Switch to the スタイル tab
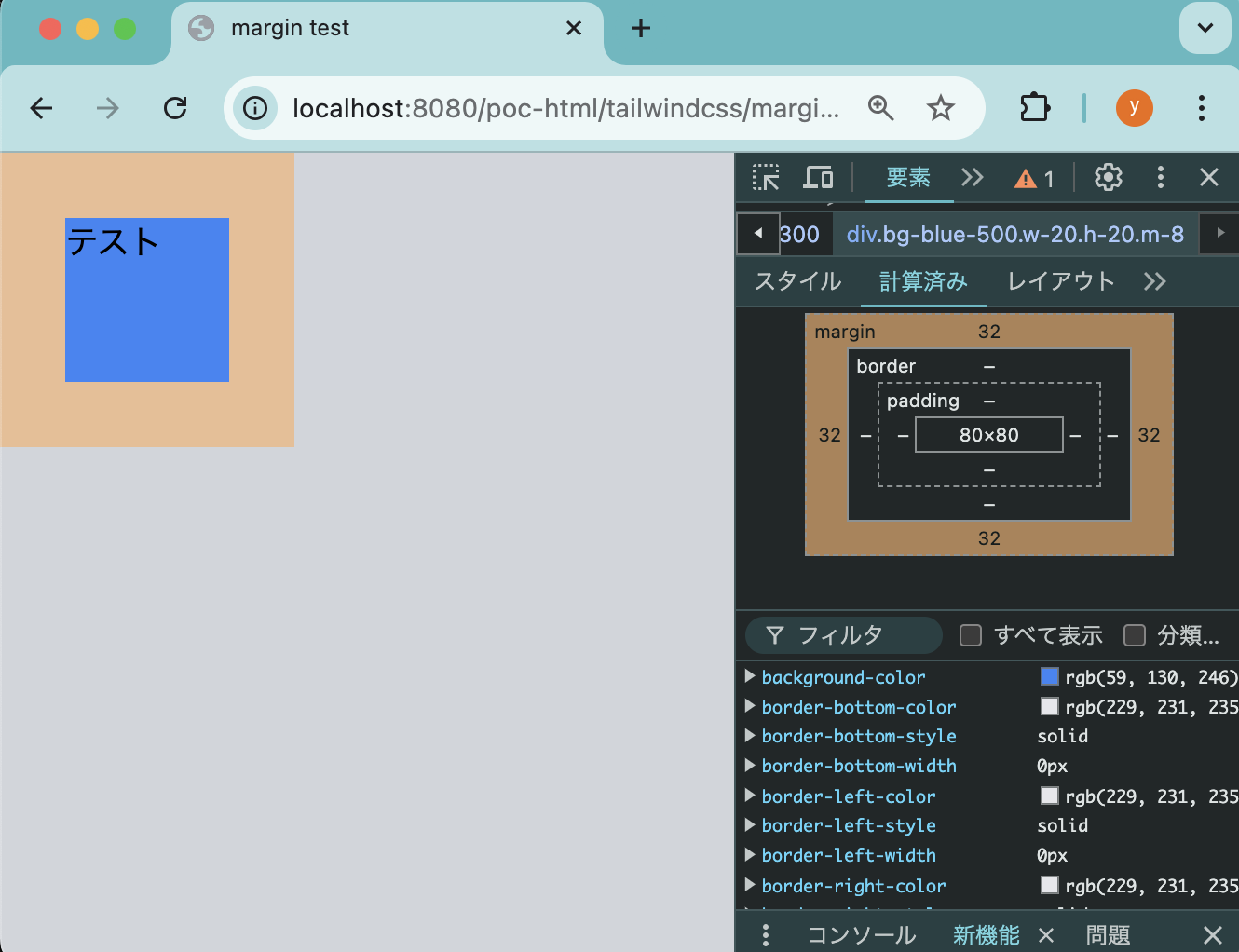This screenshot has height=952, width=1239. pos(796,281)
